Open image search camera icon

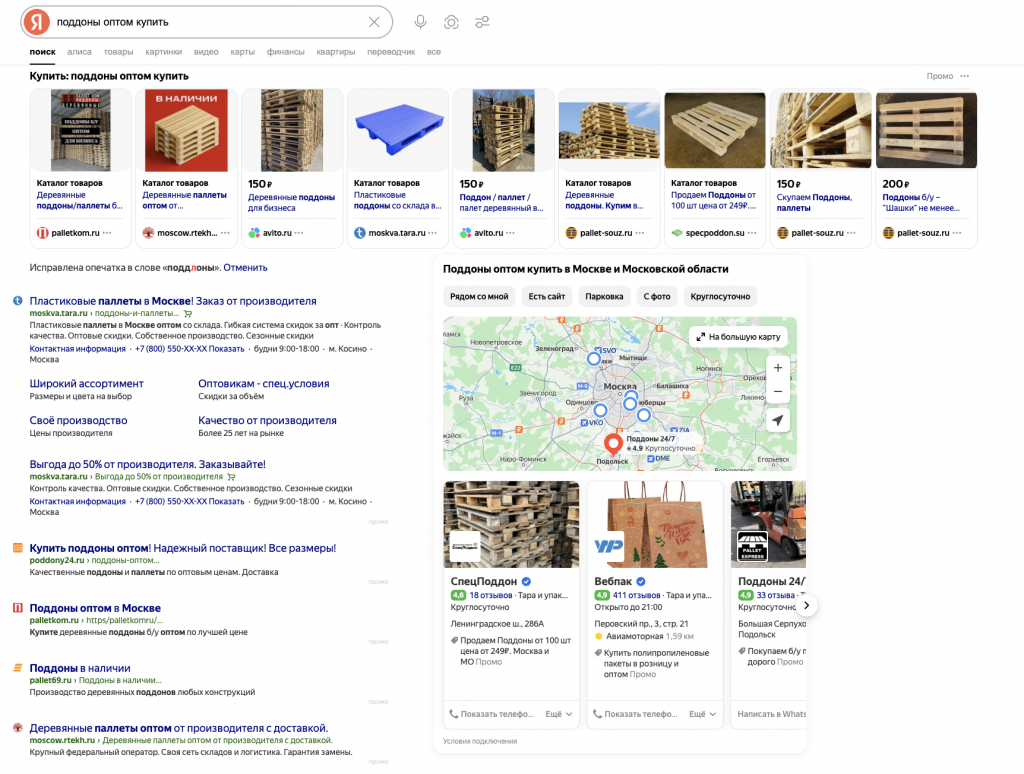coord(451,22)
